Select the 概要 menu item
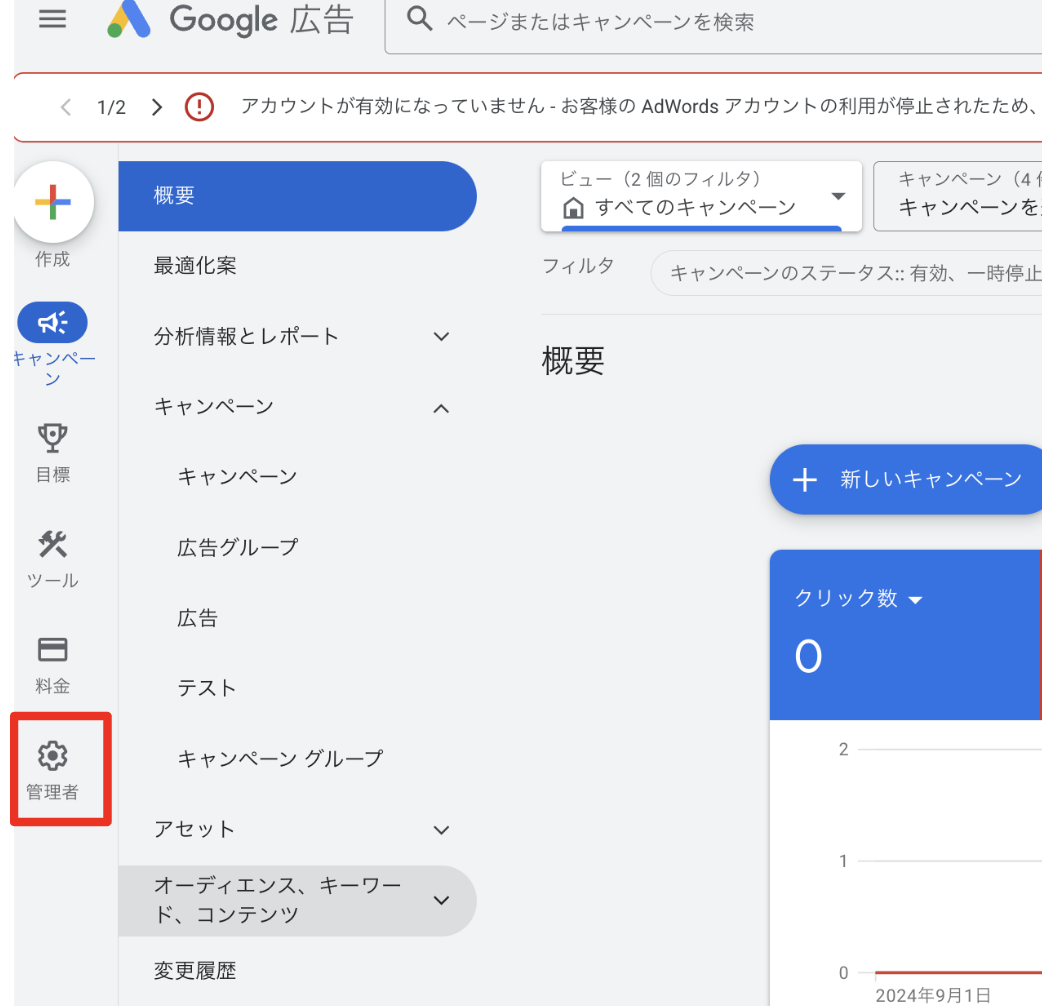The height and width of the screenshot is (1006, 1042). [297, 196]
